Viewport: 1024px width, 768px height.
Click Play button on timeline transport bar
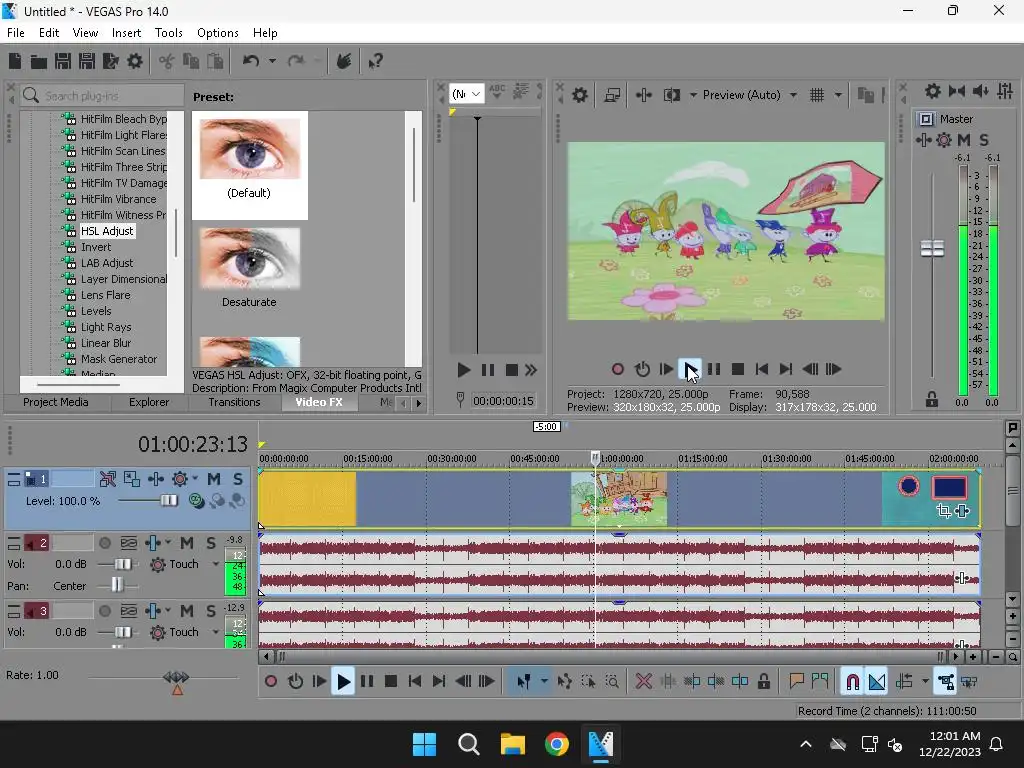(x=343, y=682)
